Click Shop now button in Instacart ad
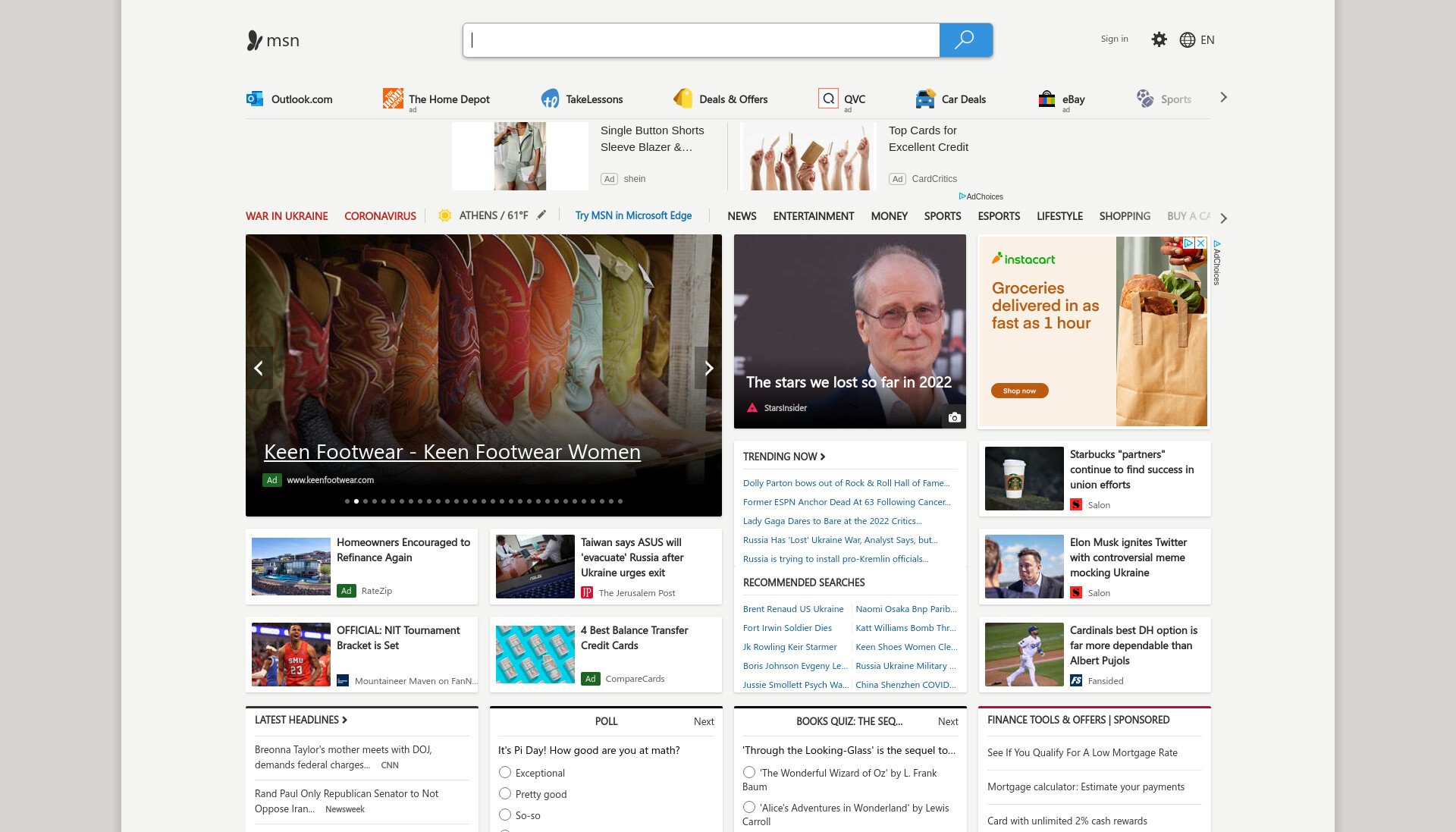Screen dimensions: 1456x832 click(x=1019, y=391)
